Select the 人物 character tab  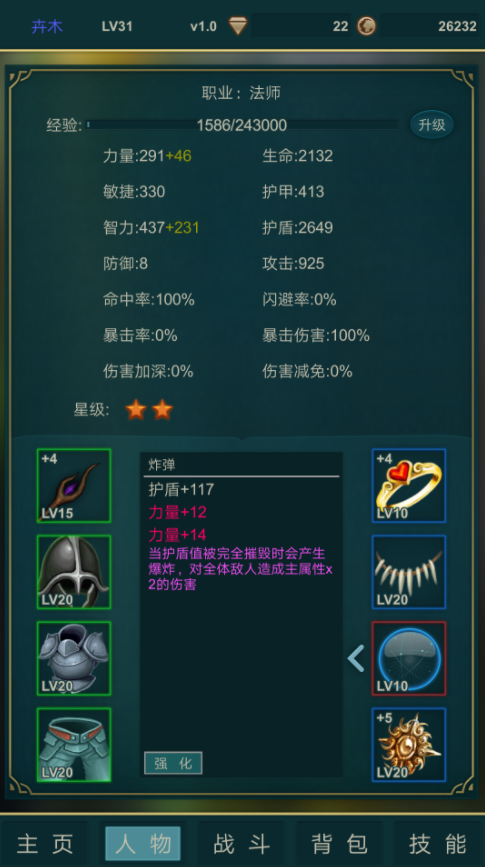[143, 844]
